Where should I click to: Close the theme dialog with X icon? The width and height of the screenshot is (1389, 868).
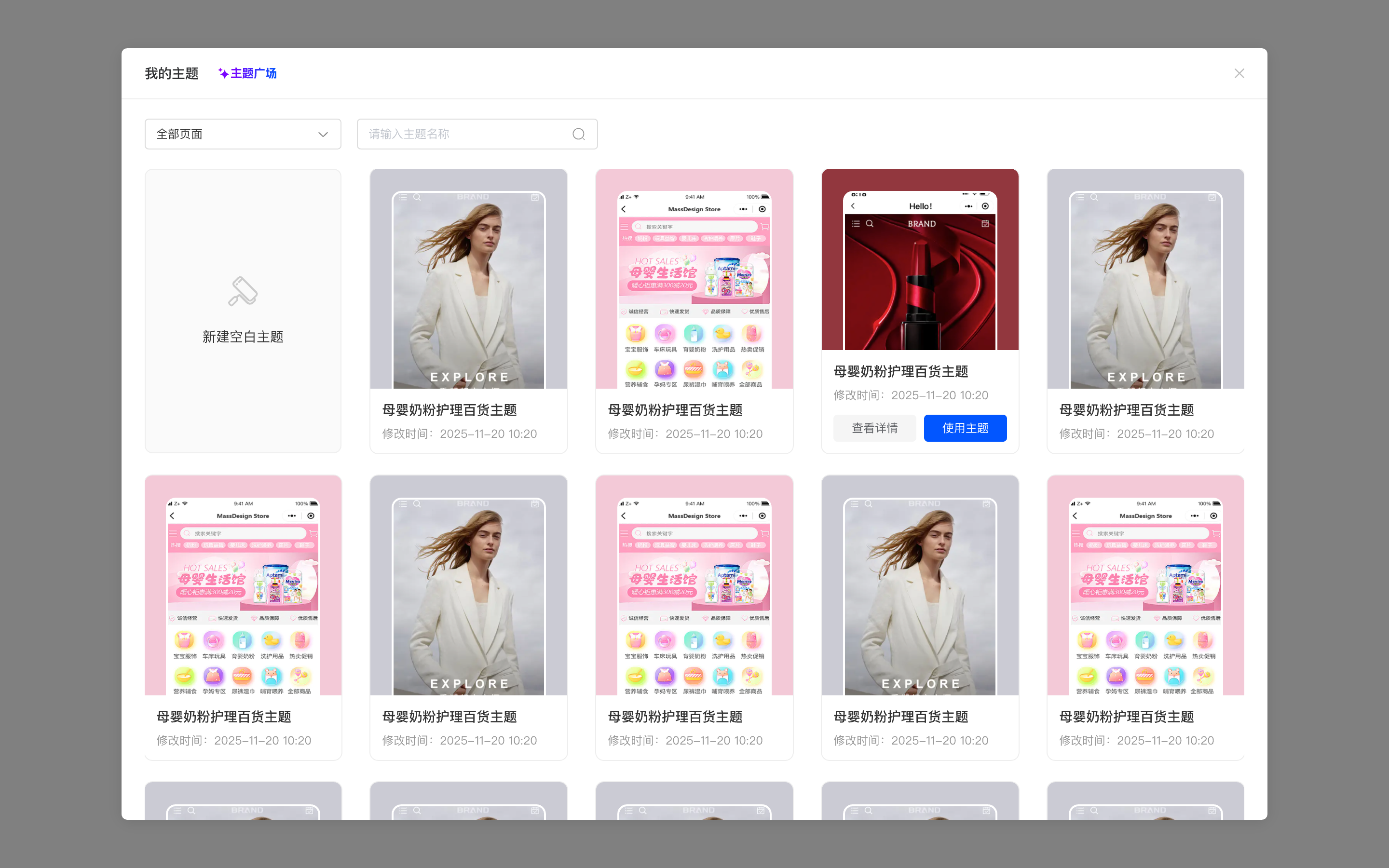click(x=1239, y=73)
